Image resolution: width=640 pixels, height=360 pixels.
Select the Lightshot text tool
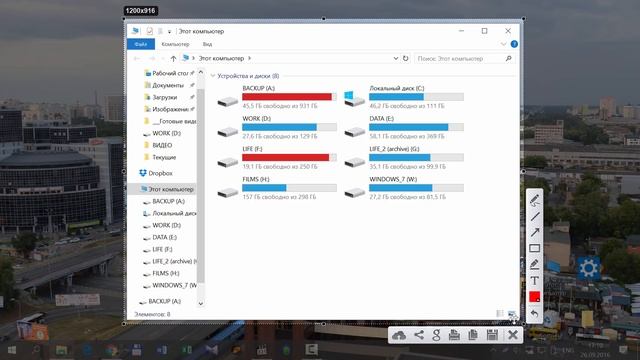pyautogui.click(x=535, y=280)
